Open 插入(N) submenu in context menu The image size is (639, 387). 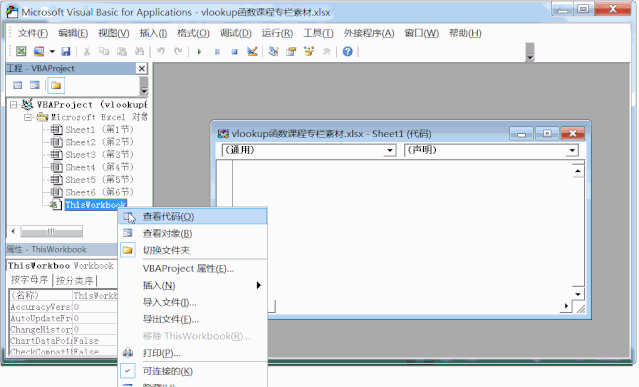(x=193, y=286)
